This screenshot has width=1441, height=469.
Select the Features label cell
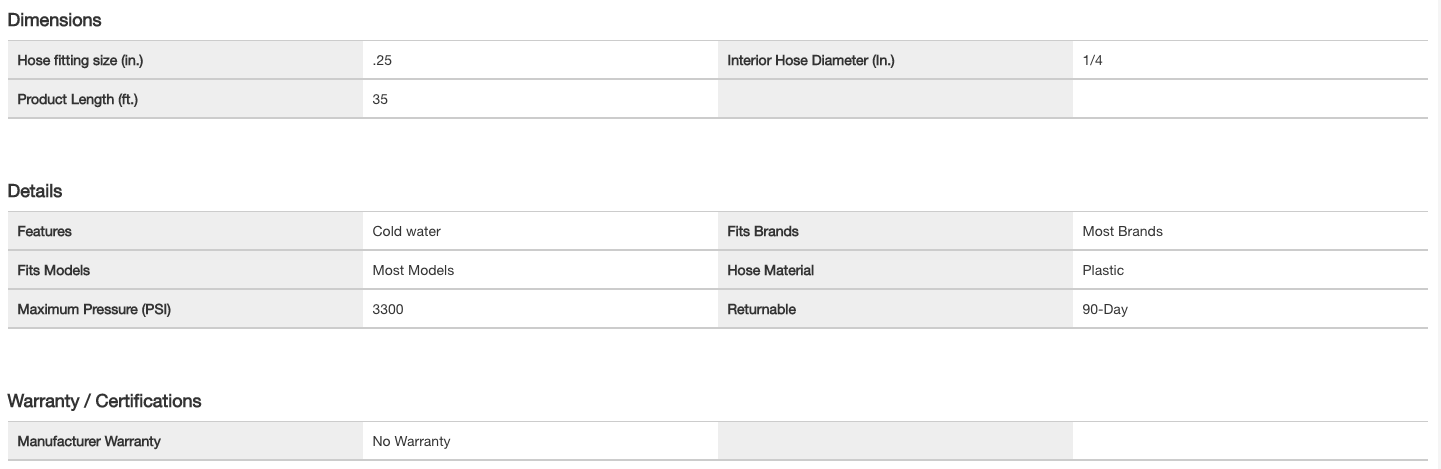[44, 231]
